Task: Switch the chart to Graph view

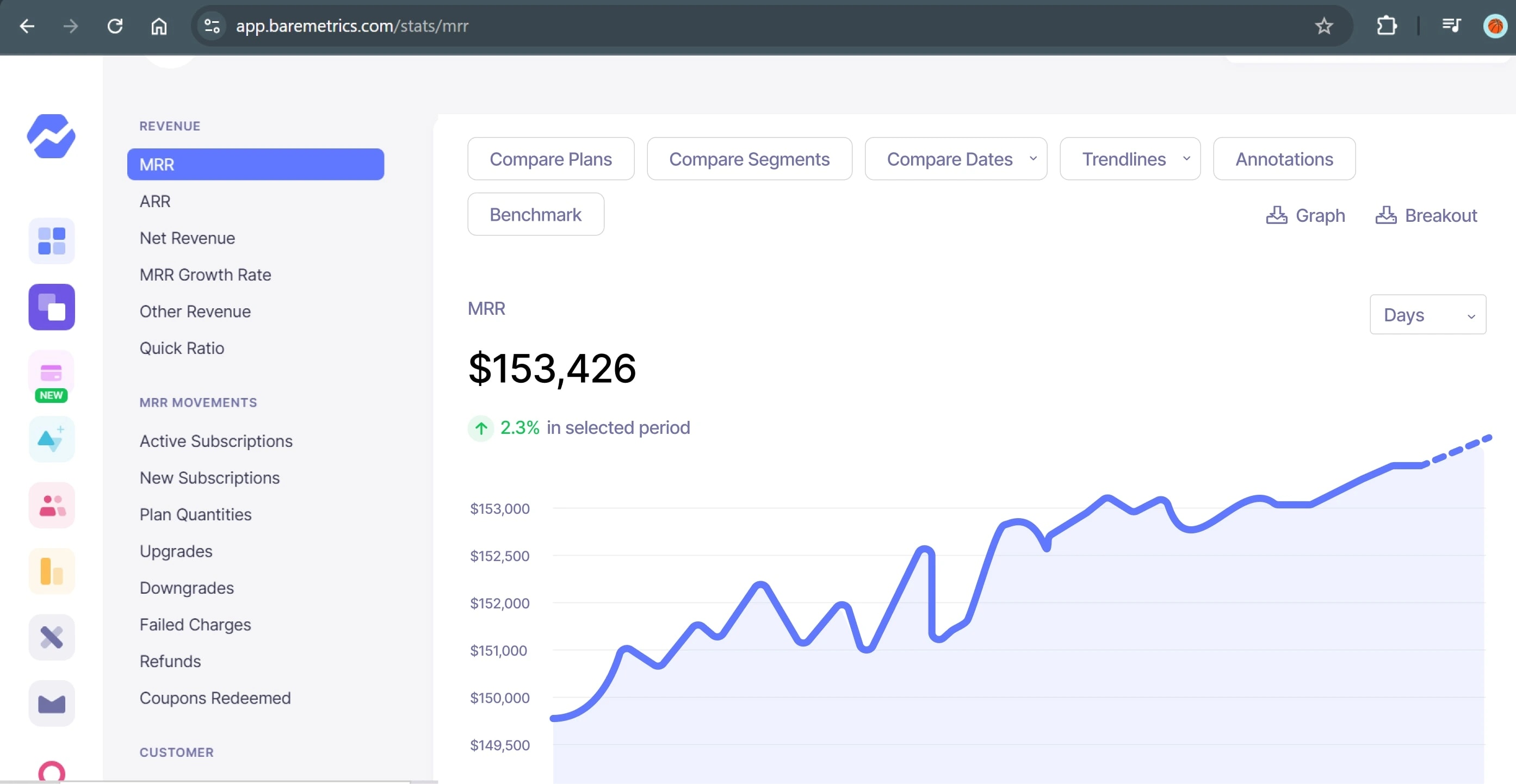Action: [1305, 215]
